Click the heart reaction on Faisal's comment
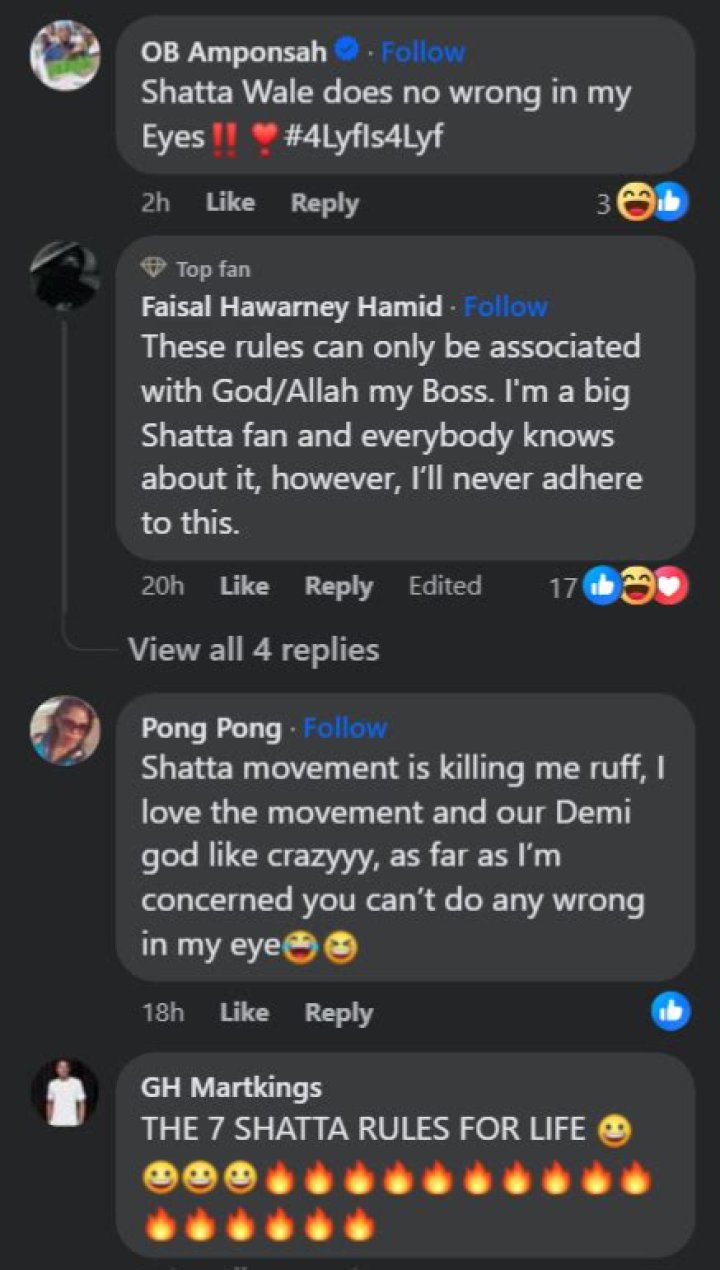The height and width of the screenshot is (1270, 720). (x=671, y=585)
